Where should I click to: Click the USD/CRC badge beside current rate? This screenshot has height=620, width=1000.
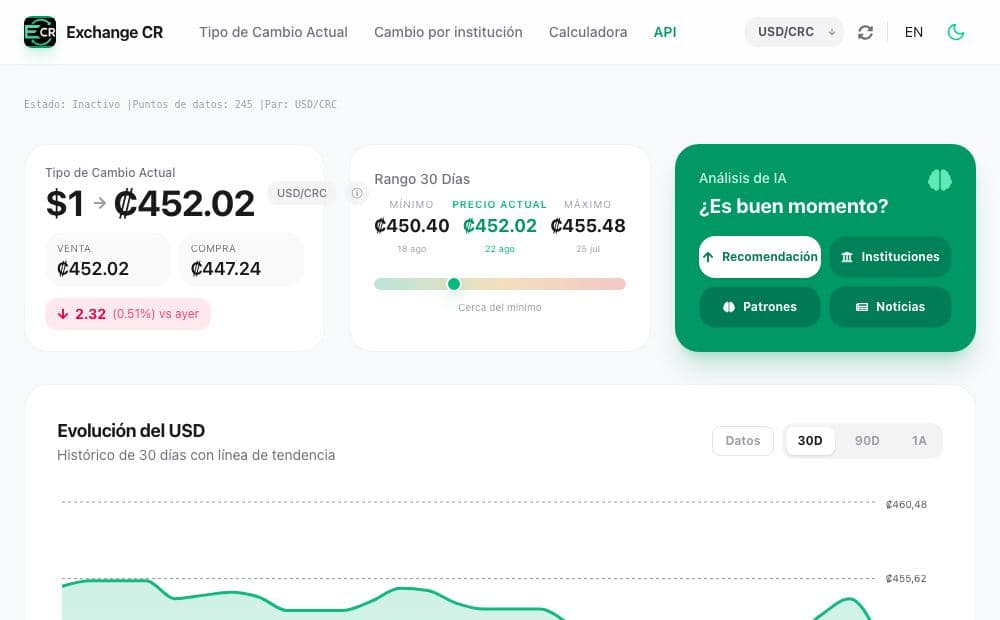[x=301, y=193]
